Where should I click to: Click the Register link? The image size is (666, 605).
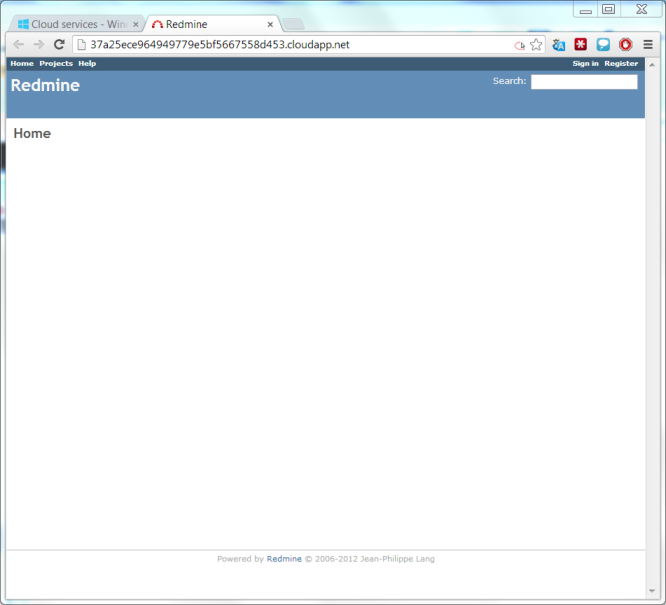[621, 63]
